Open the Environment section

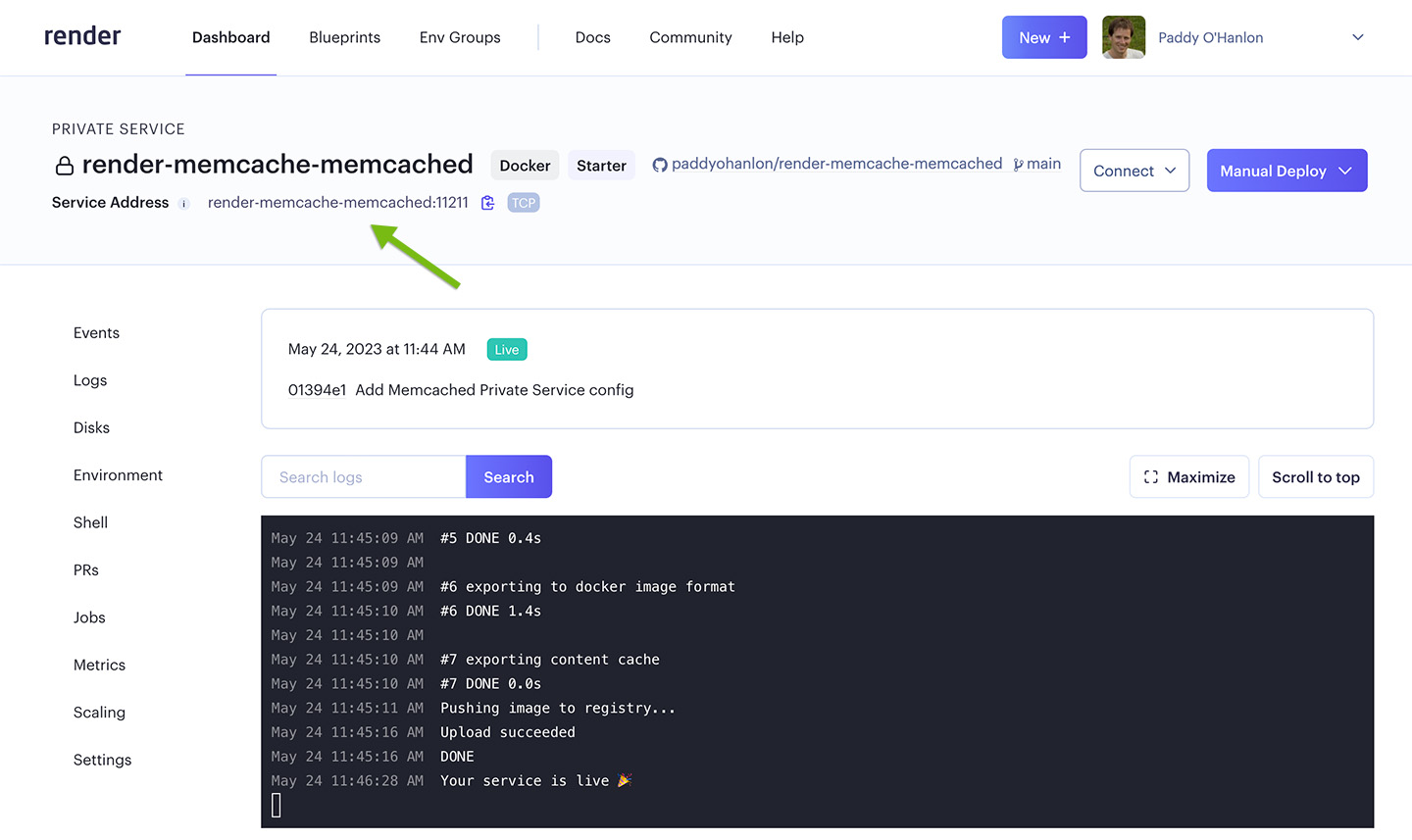[118, 475]
